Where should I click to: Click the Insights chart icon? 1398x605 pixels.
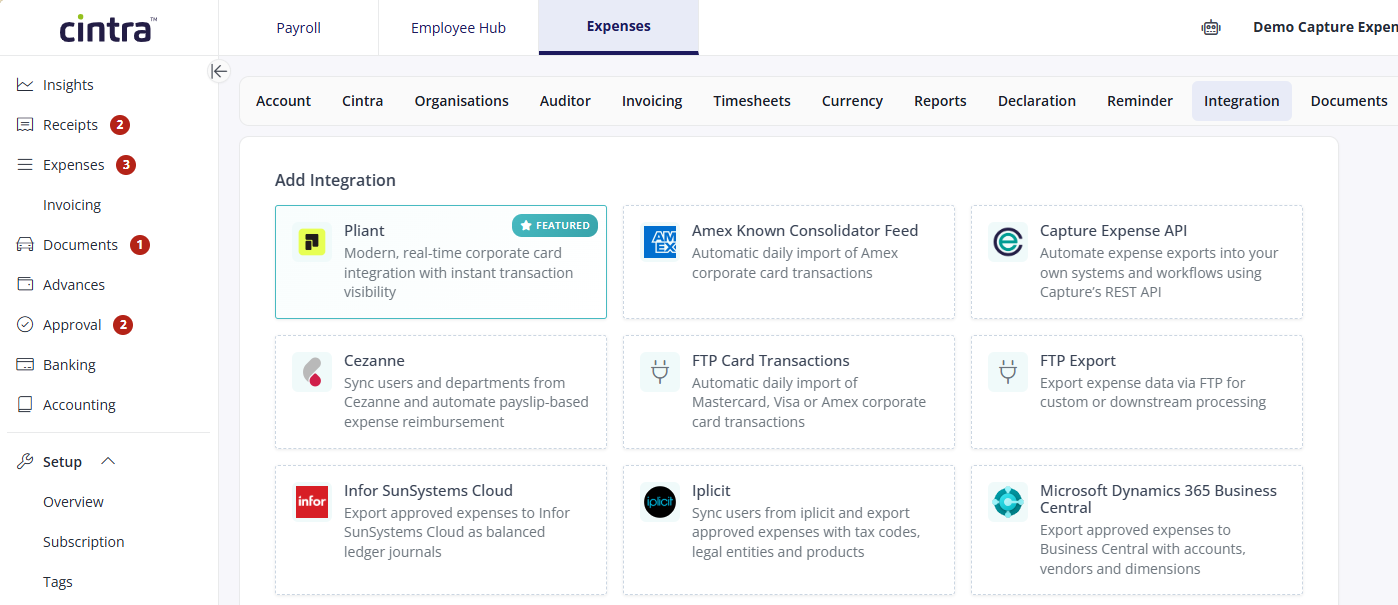coord(25,85)
